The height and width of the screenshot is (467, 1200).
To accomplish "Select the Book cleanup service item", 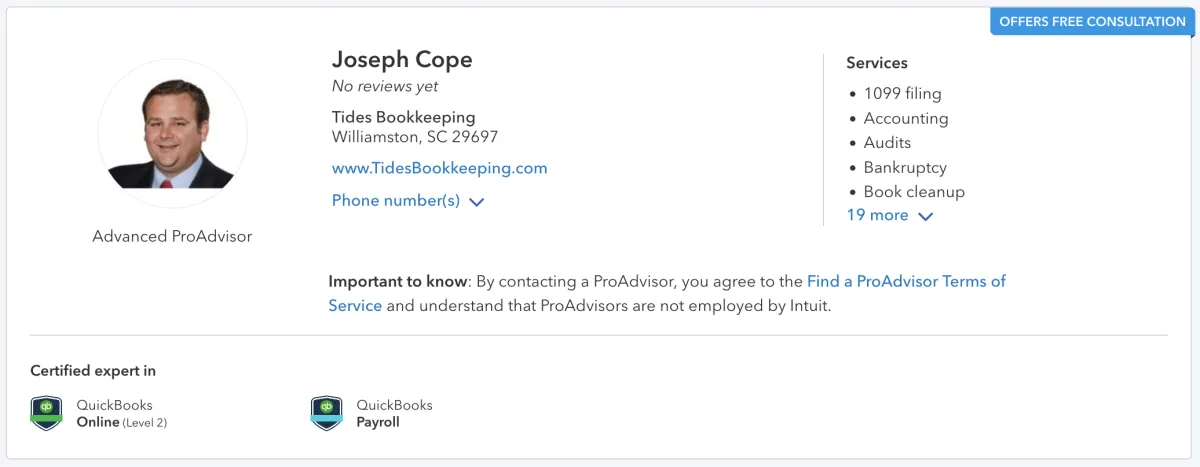I will click(x=913, y=191).
